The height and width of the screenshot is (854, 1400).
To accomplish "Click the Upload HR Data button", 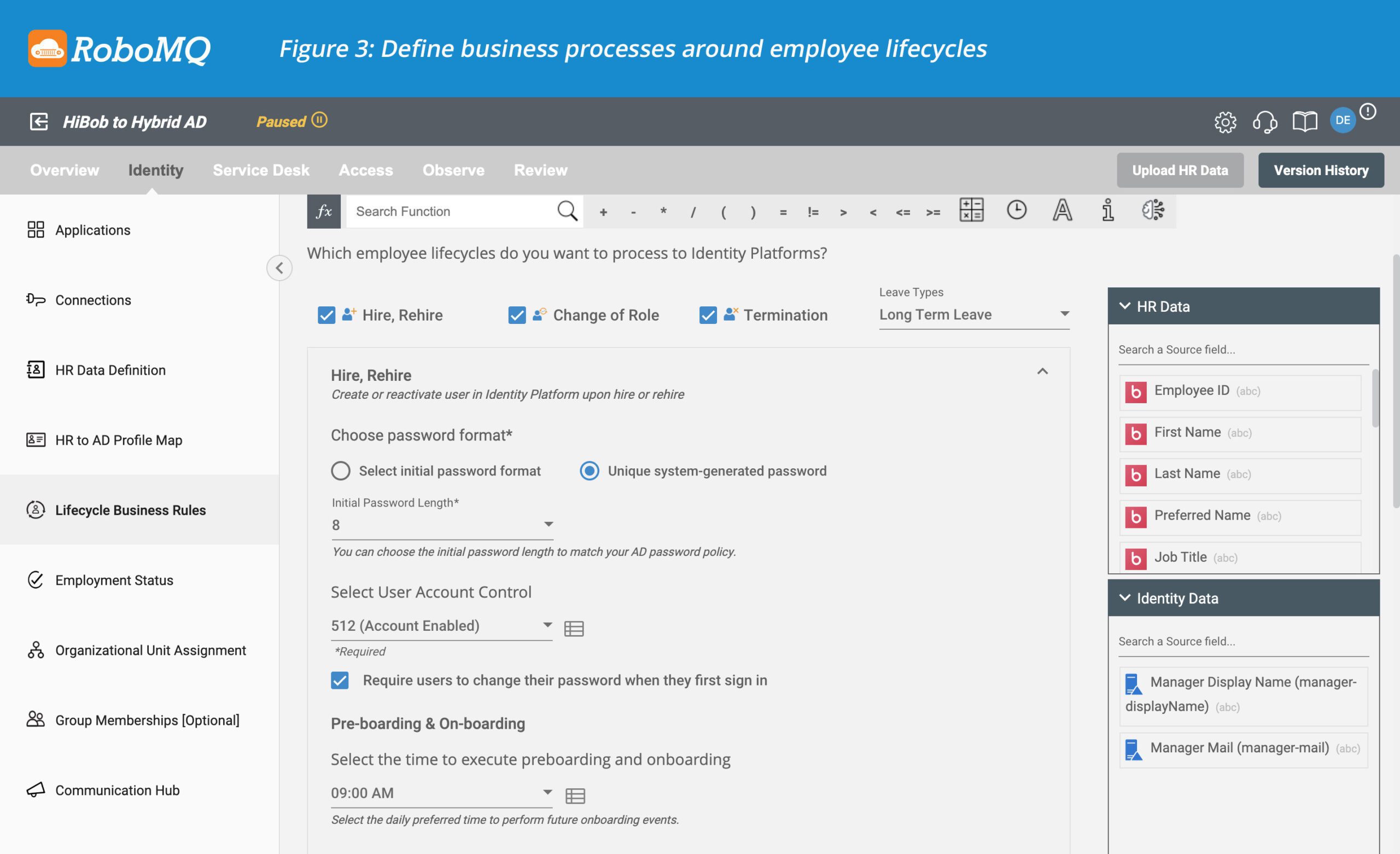I will pos(1180,170).
